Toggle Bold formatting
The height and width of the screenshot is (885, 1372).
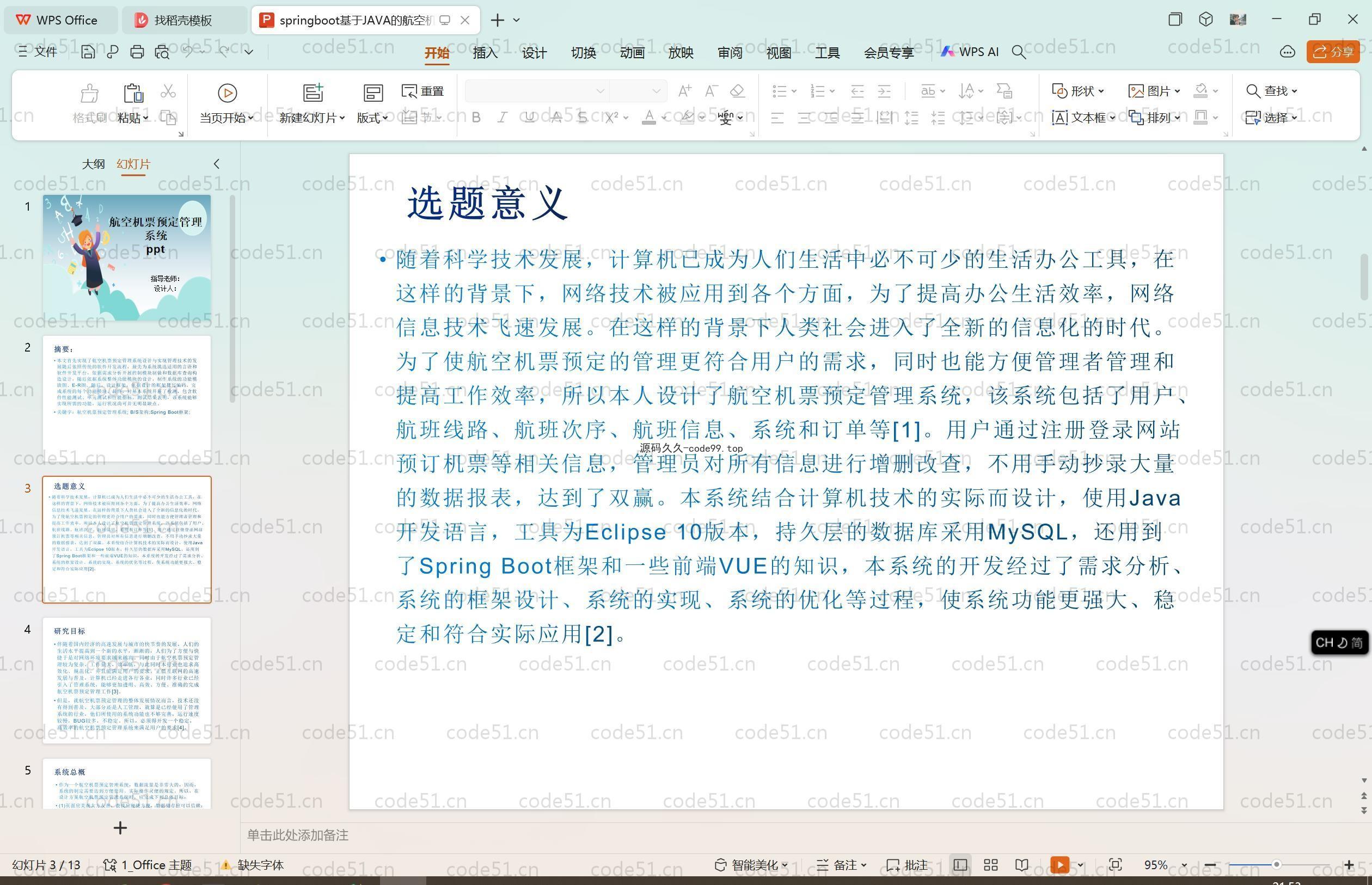coord(476,118)
